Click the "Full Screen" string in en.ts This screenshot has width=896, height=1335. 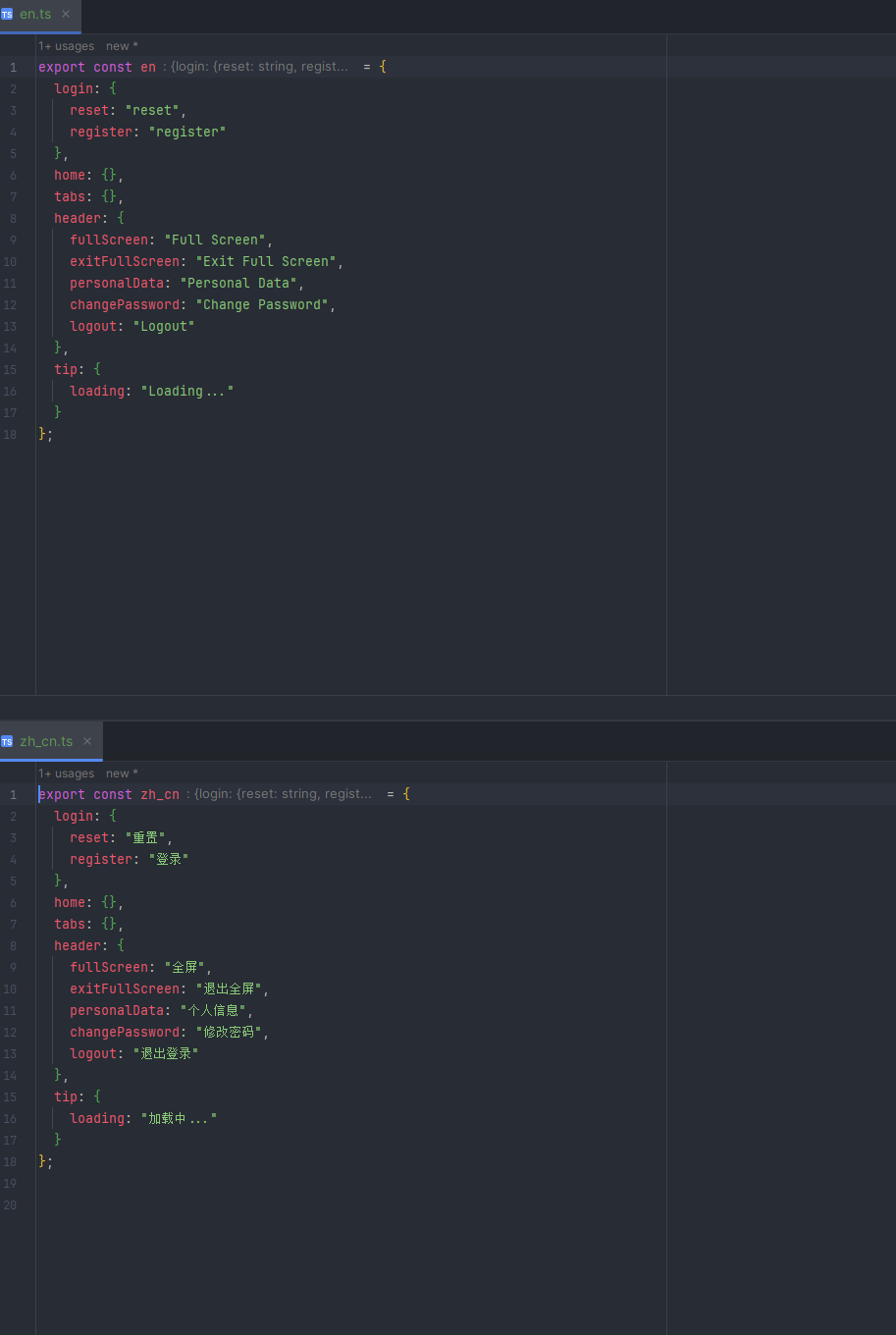click(215, 240)
